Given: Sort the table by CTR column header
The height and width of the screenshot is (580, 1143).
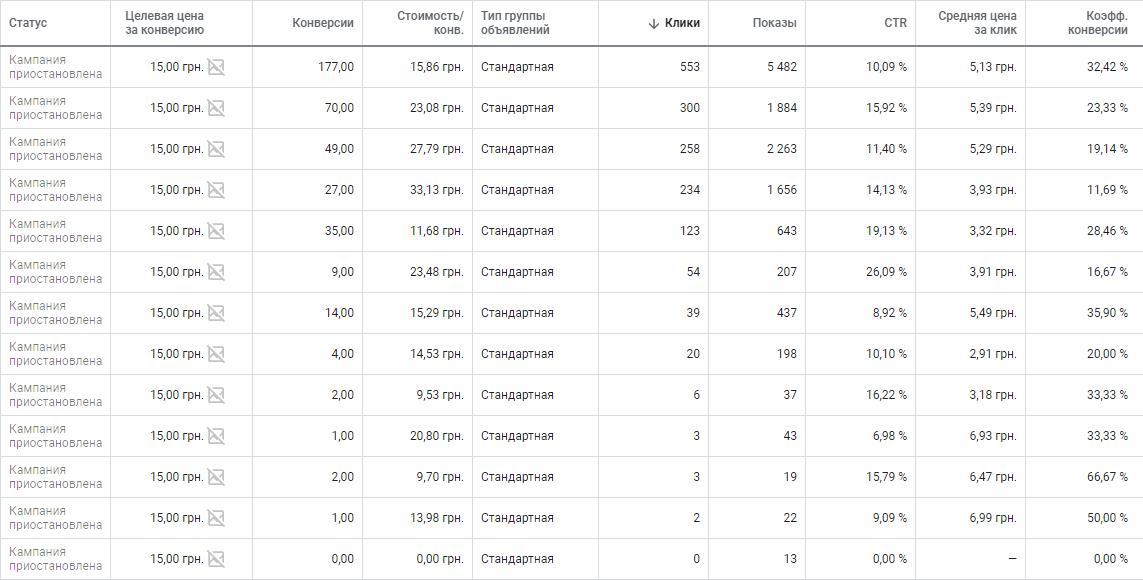Looking at the screenshot, I should tap(895, 23).
